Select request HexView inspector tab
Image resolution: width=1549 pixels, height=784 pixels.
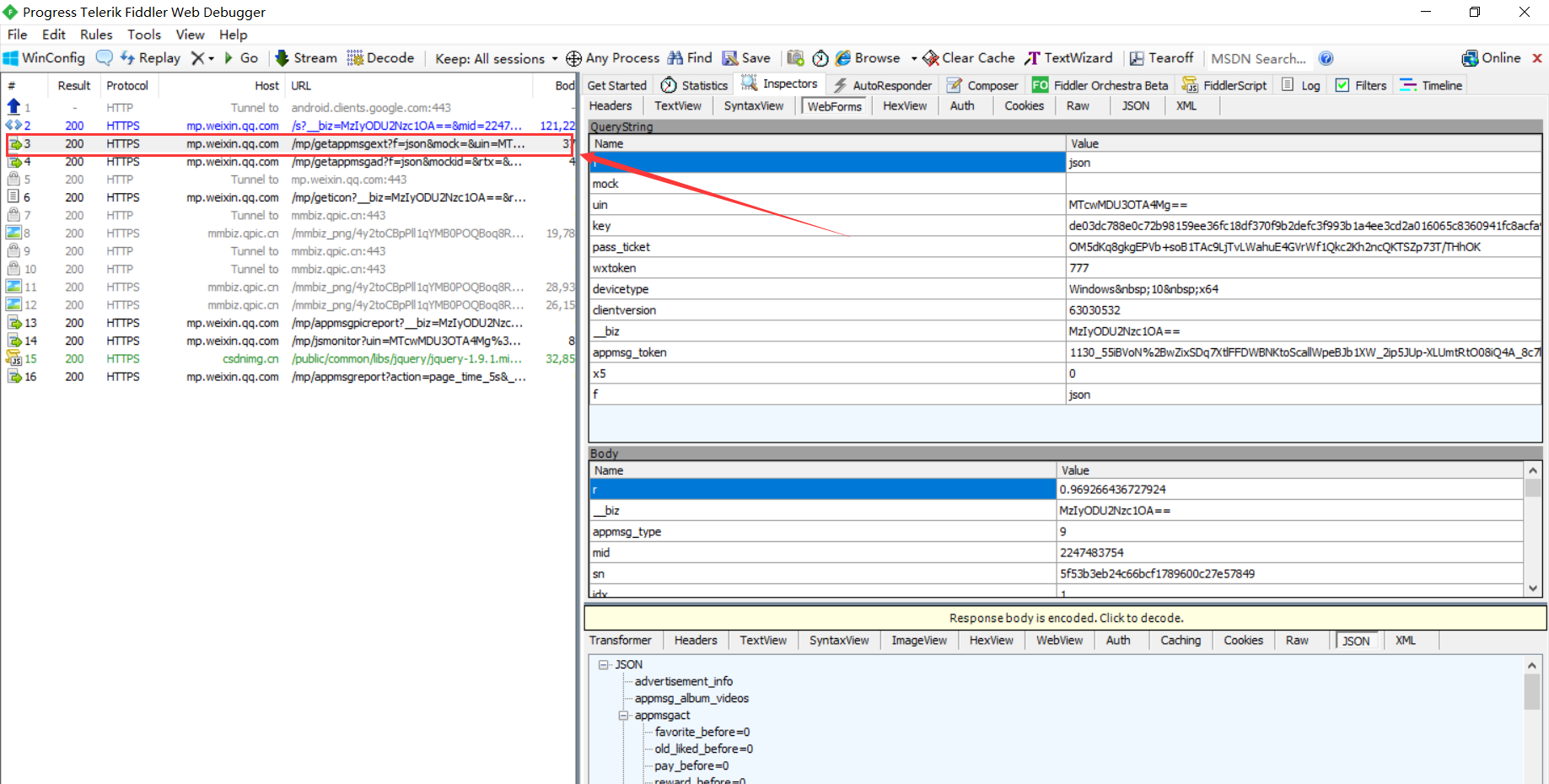(x=905, y=106)
